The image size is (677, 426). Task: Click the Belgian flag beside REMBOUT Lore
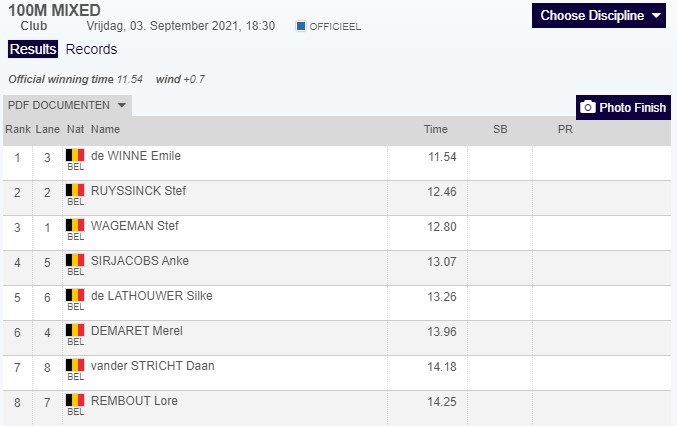coord(75,401)
